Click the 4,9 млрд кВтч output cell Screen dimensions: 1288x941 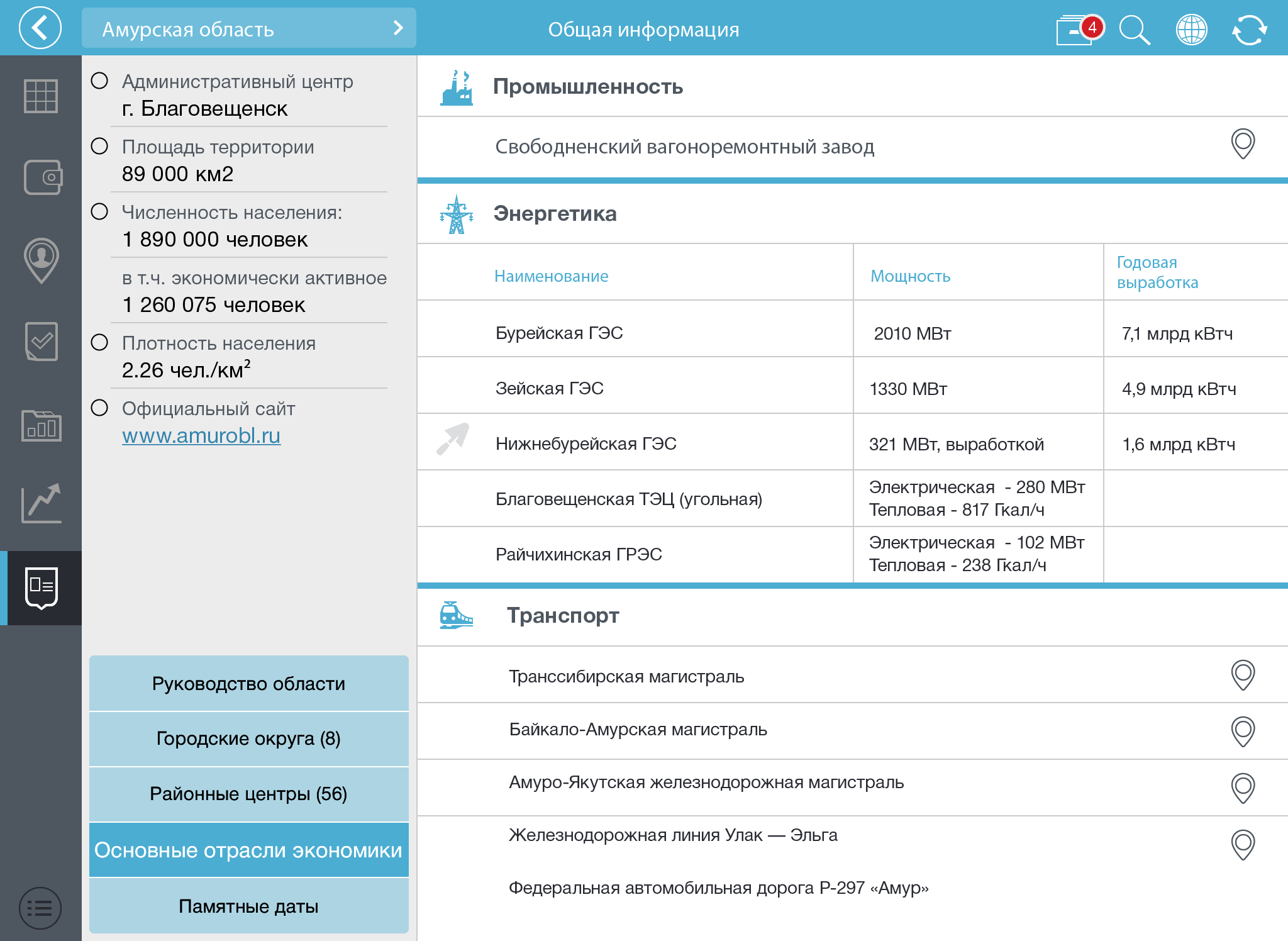coord(1179,389)
